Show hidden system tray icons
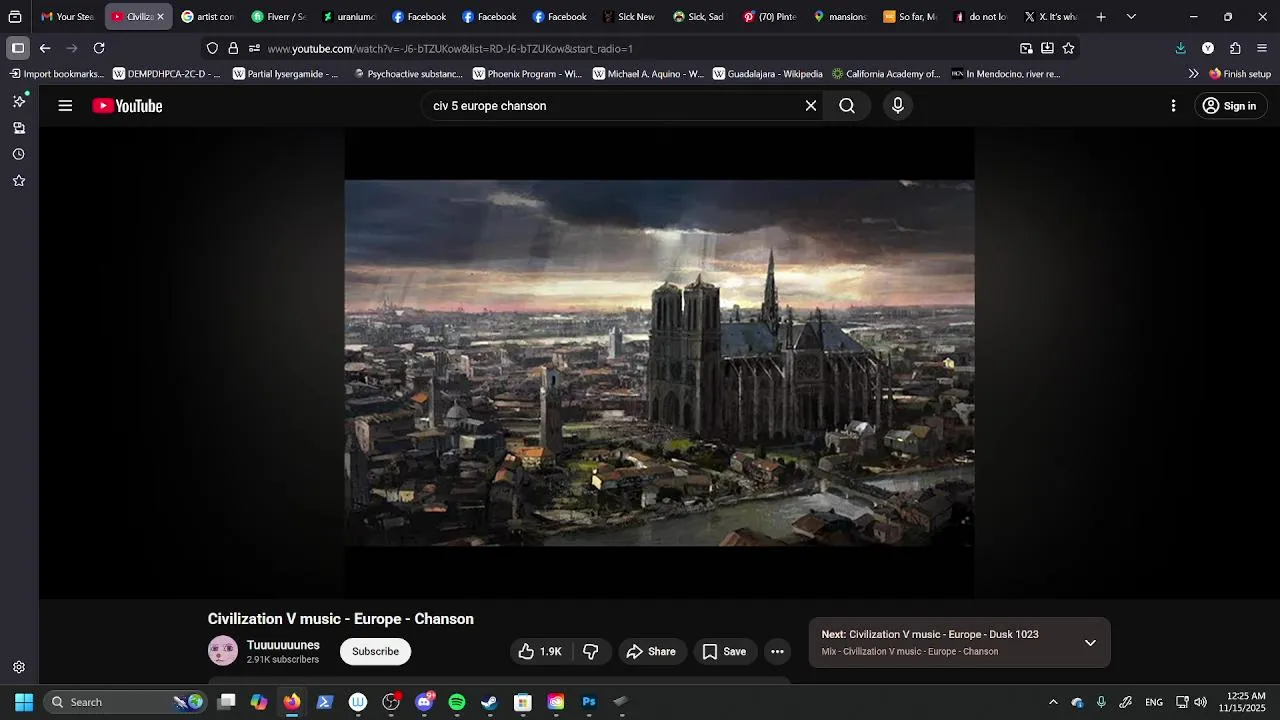Image resolution: width=1280 pixels, height=720 pixels. point(1053,702)
